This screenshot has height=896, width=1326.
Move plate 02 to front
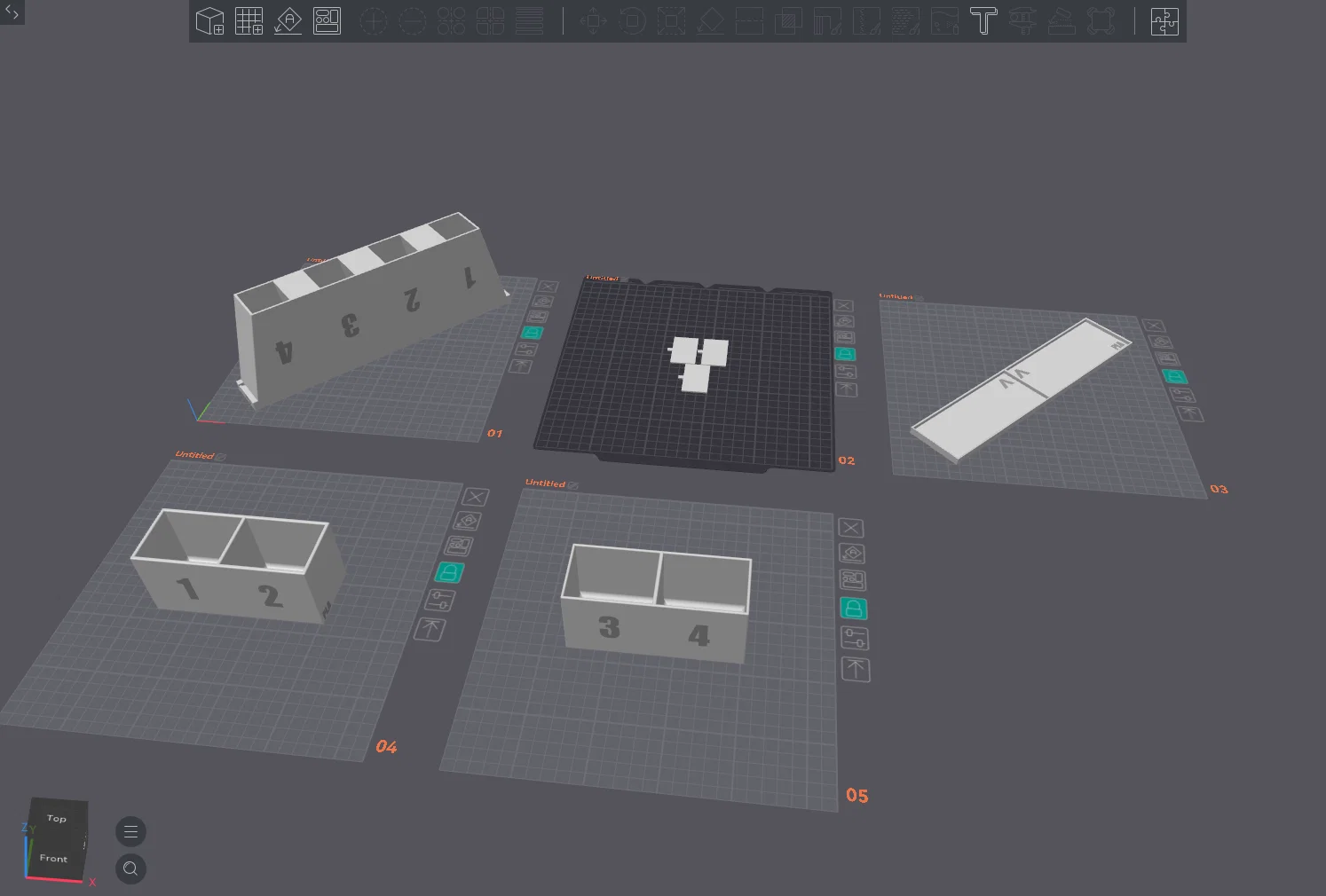click(847, 389)
